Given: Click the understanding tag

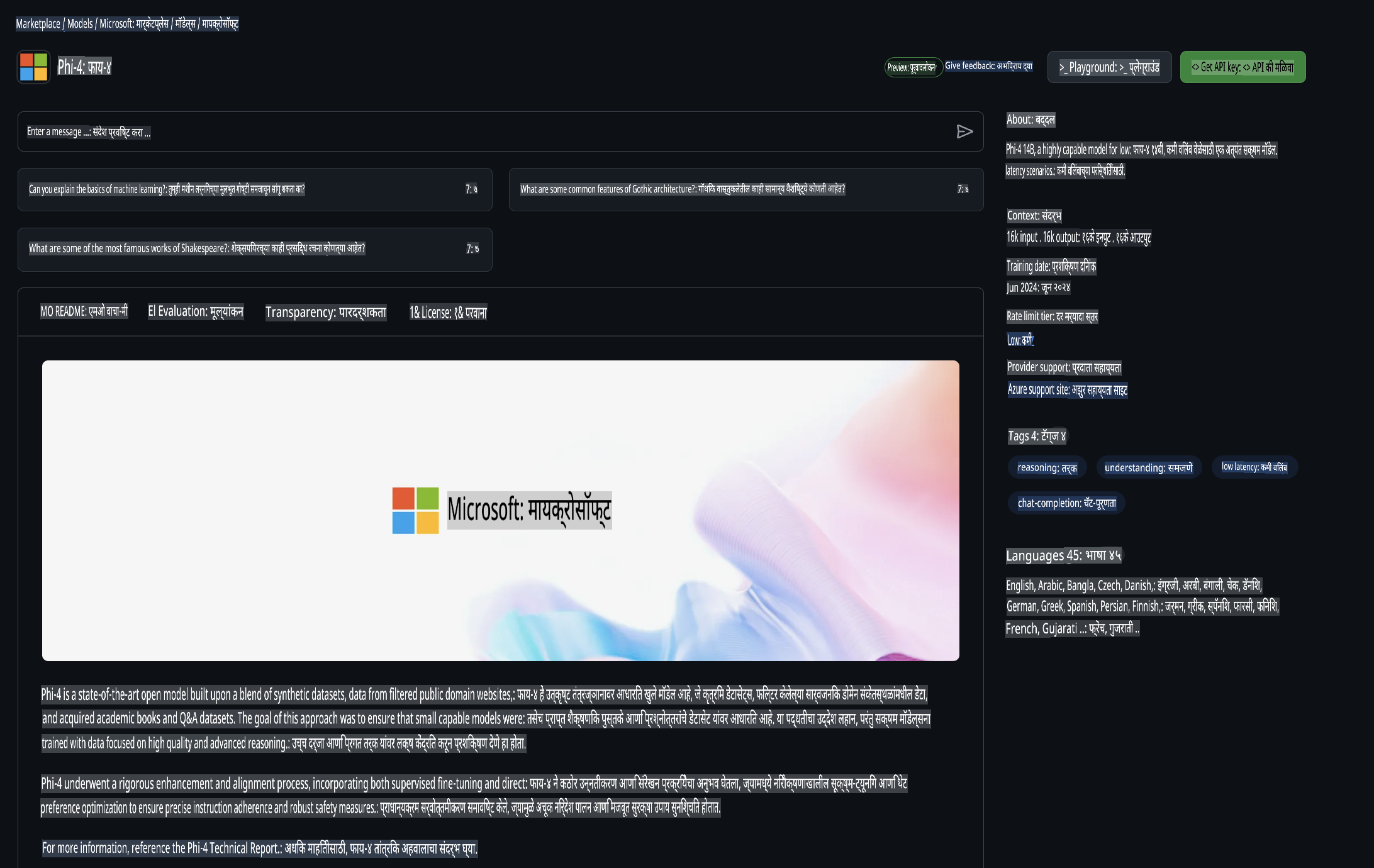Looking at the screenshot, I should click(1149, 467).
